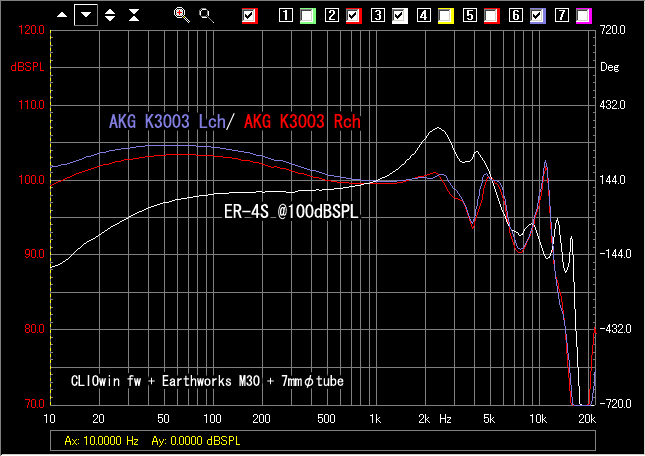The width and height of the screenshot is (645, 456).
Task: Click the overlay 3 number button
Action: [378, 15]
